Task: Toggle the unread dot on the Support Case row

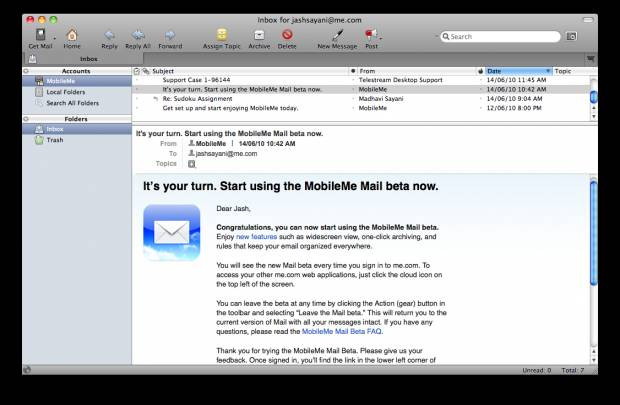Action: (x=353, y=80)
